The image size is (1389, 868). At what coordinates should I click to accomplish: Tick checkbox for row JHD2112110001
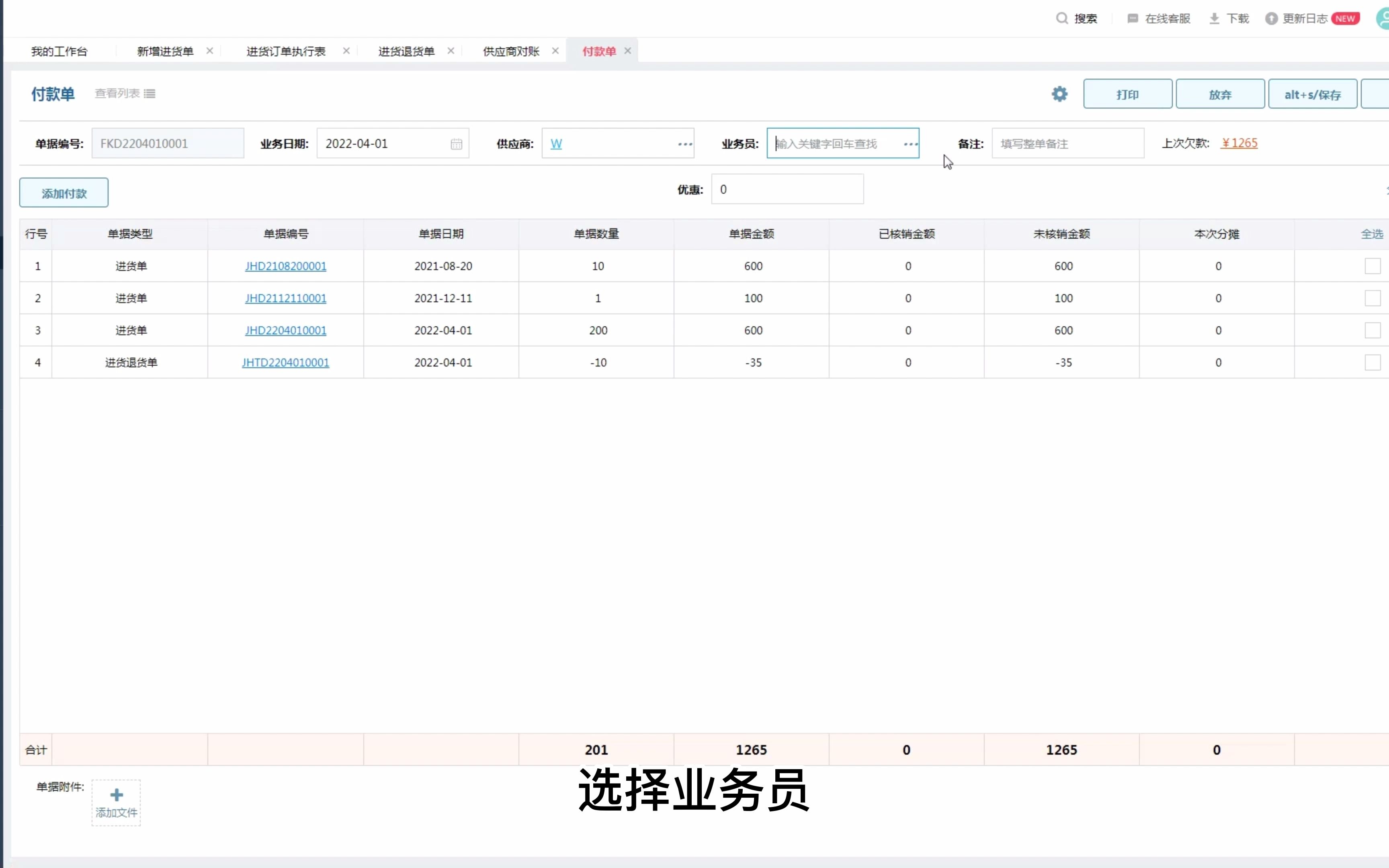click(x=1373, y=298)
